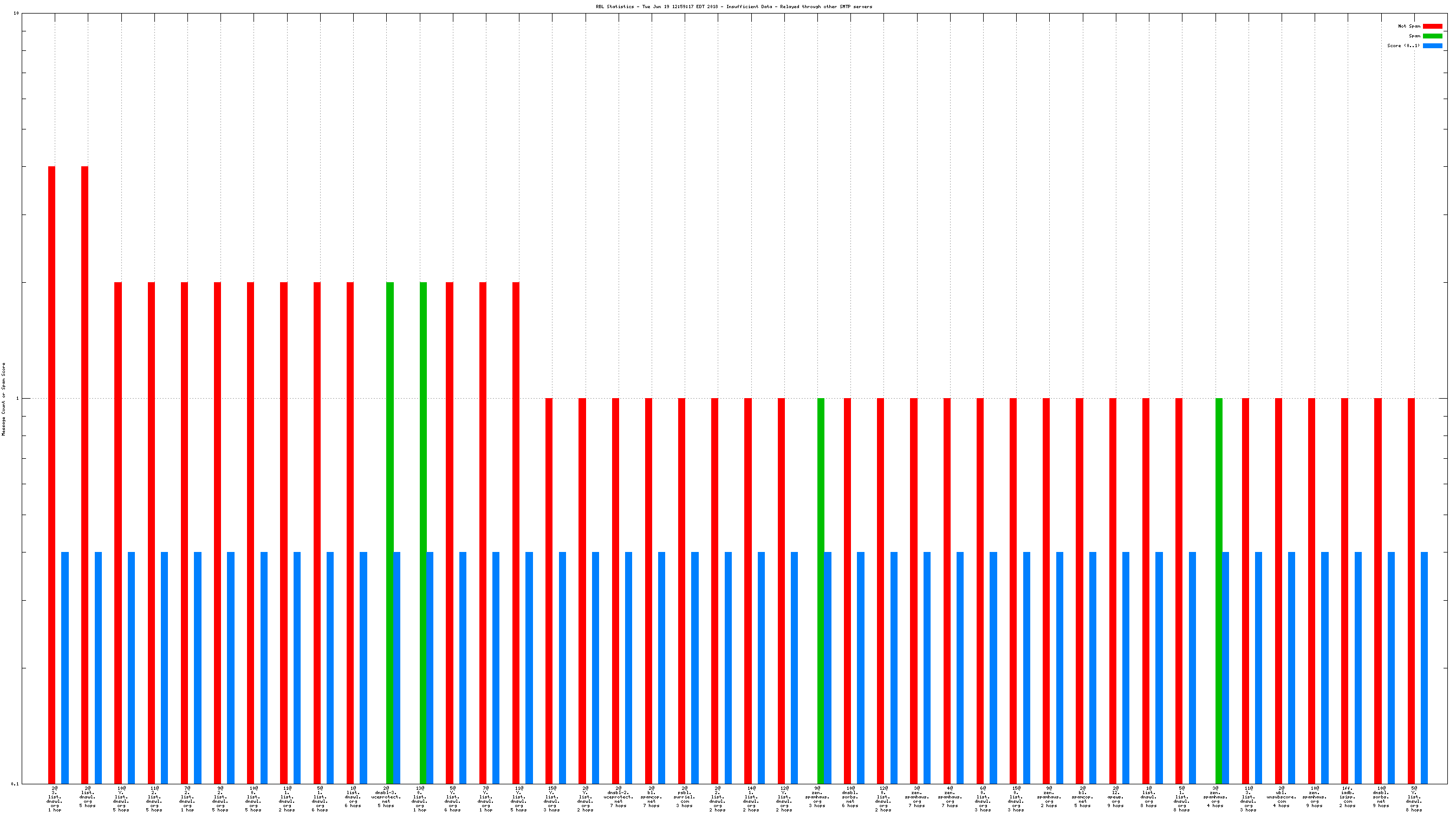Click the green Spam legend swatch
This screenshot has height=819, width=1456.
(x=1432, y=36)
